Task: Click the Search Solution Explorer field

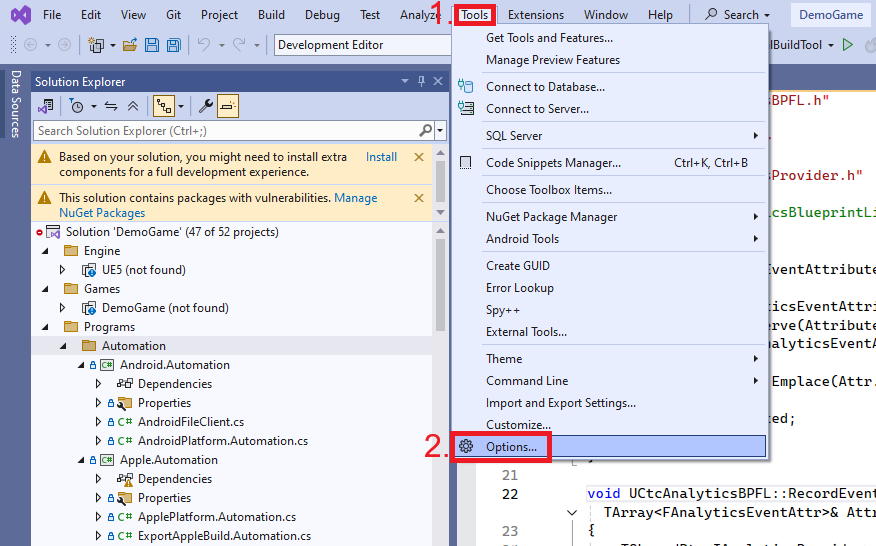Action: click(x=225, y=131)
